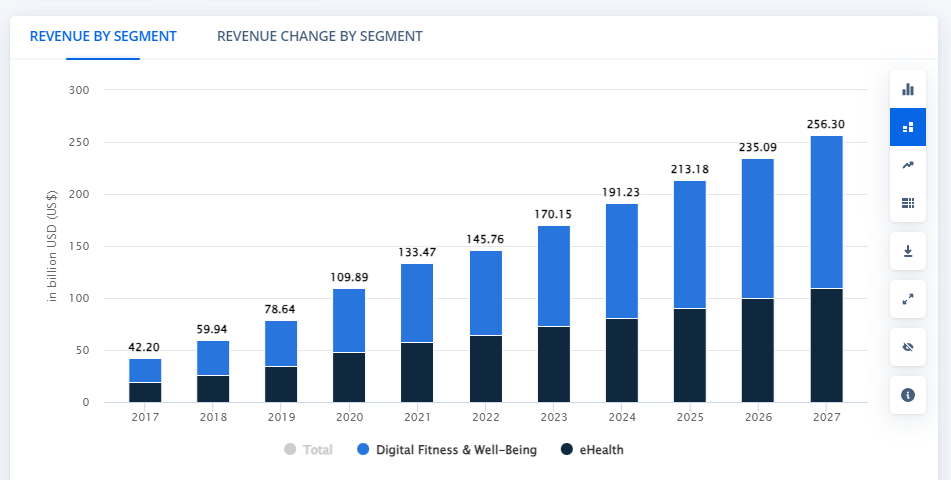The height and width of the screenshot is (480, 951).
Task: Click the 170.15 value label
Action: [554, 214]
